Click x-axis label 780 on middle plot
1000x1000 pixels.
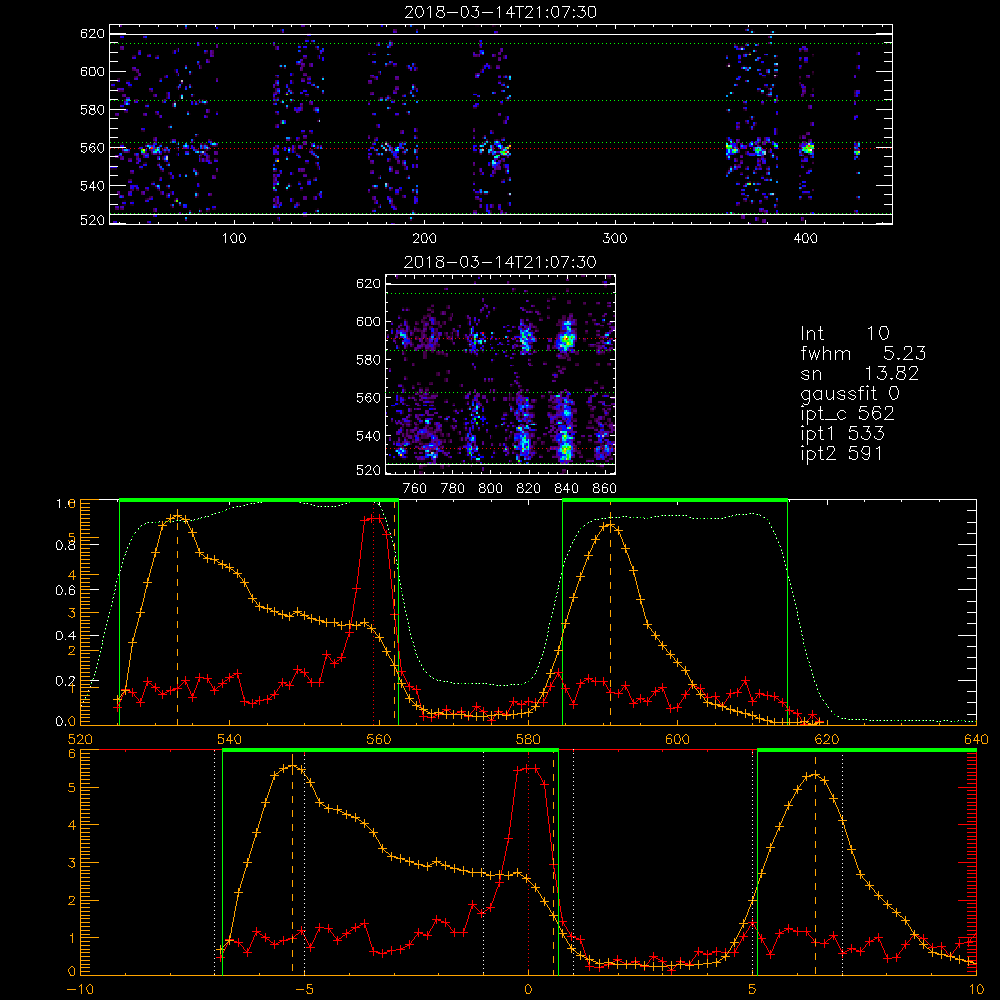coord(453,489)
